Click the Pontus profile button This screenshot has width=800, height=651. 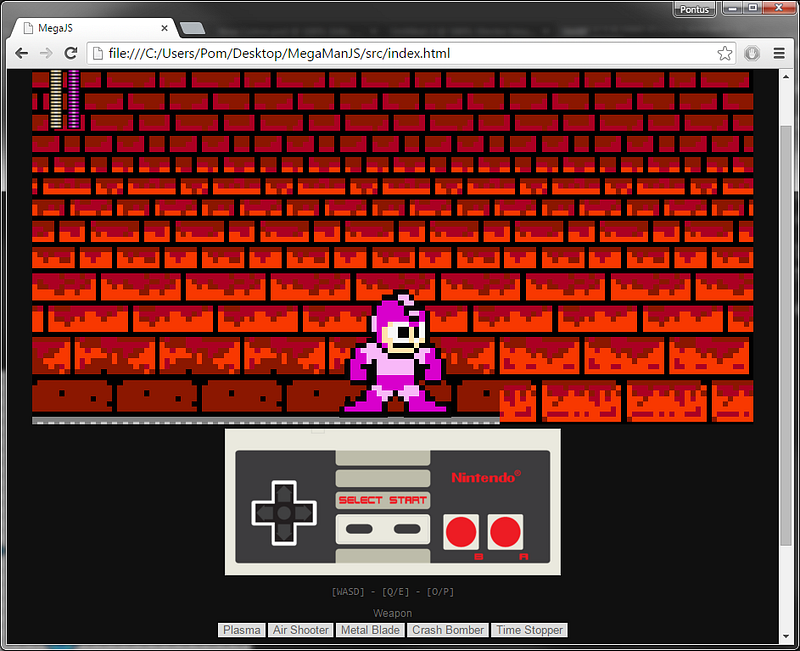[x=694, y=9]
